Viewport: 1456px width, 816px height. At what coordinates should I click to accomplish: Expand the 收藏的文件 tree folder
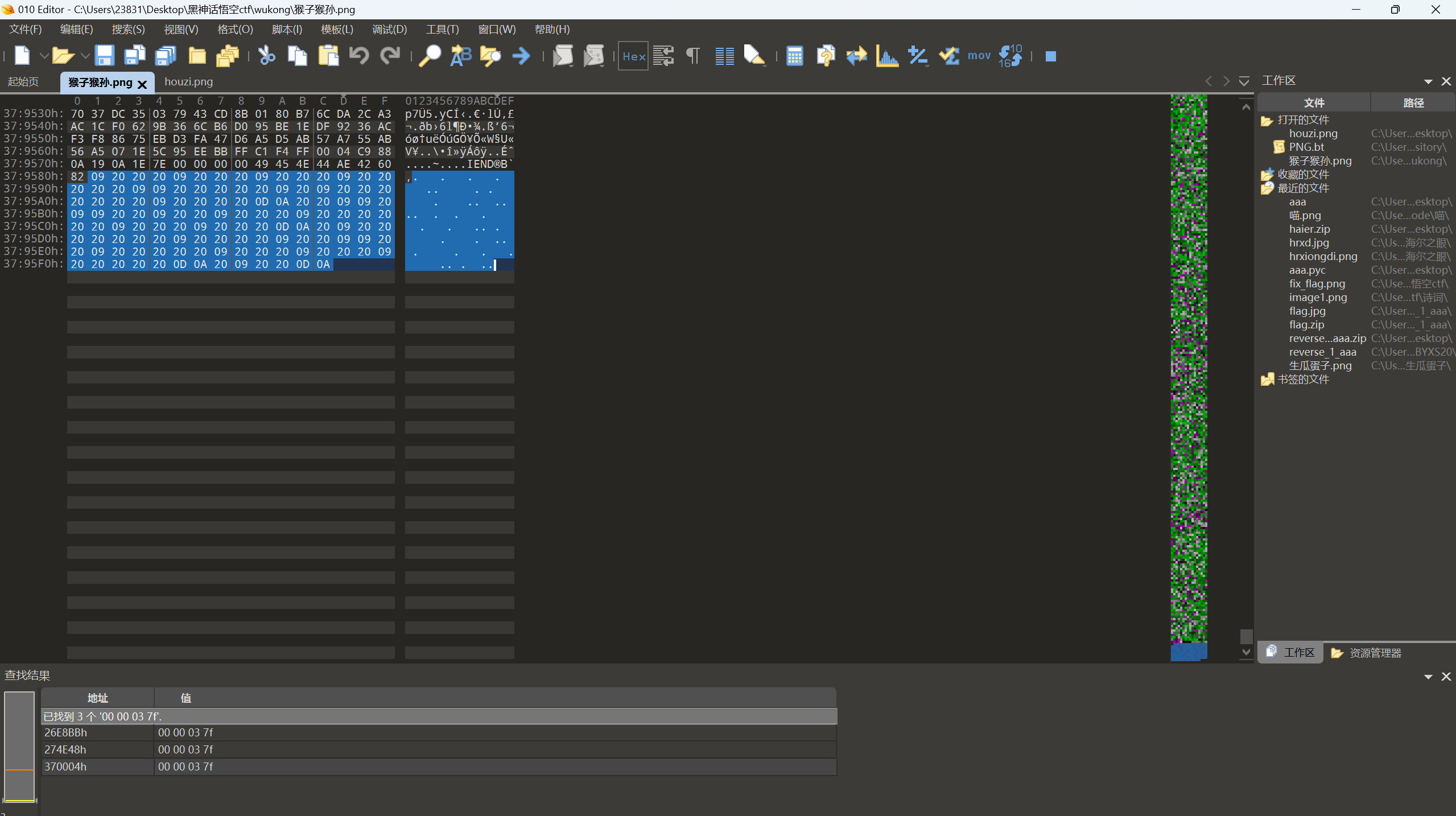pyautogui.click(x=1267, y=175)
